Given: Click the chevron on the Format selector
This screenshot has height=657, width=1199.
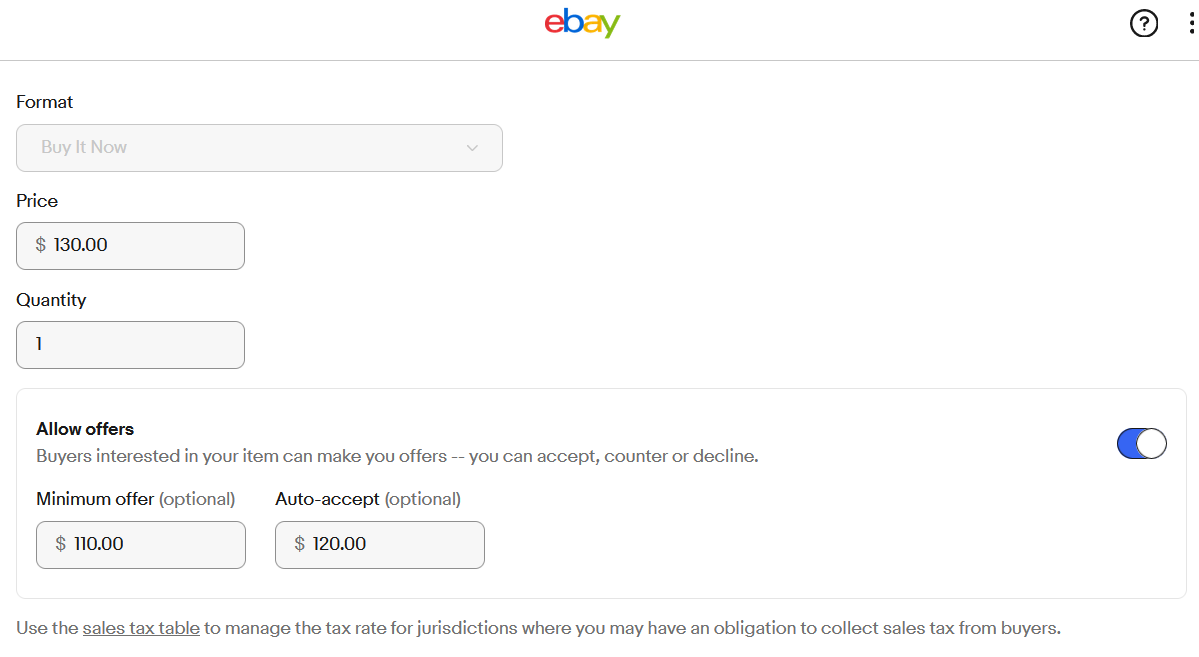Looking at the screenshot, I should [x=472, y=147].
